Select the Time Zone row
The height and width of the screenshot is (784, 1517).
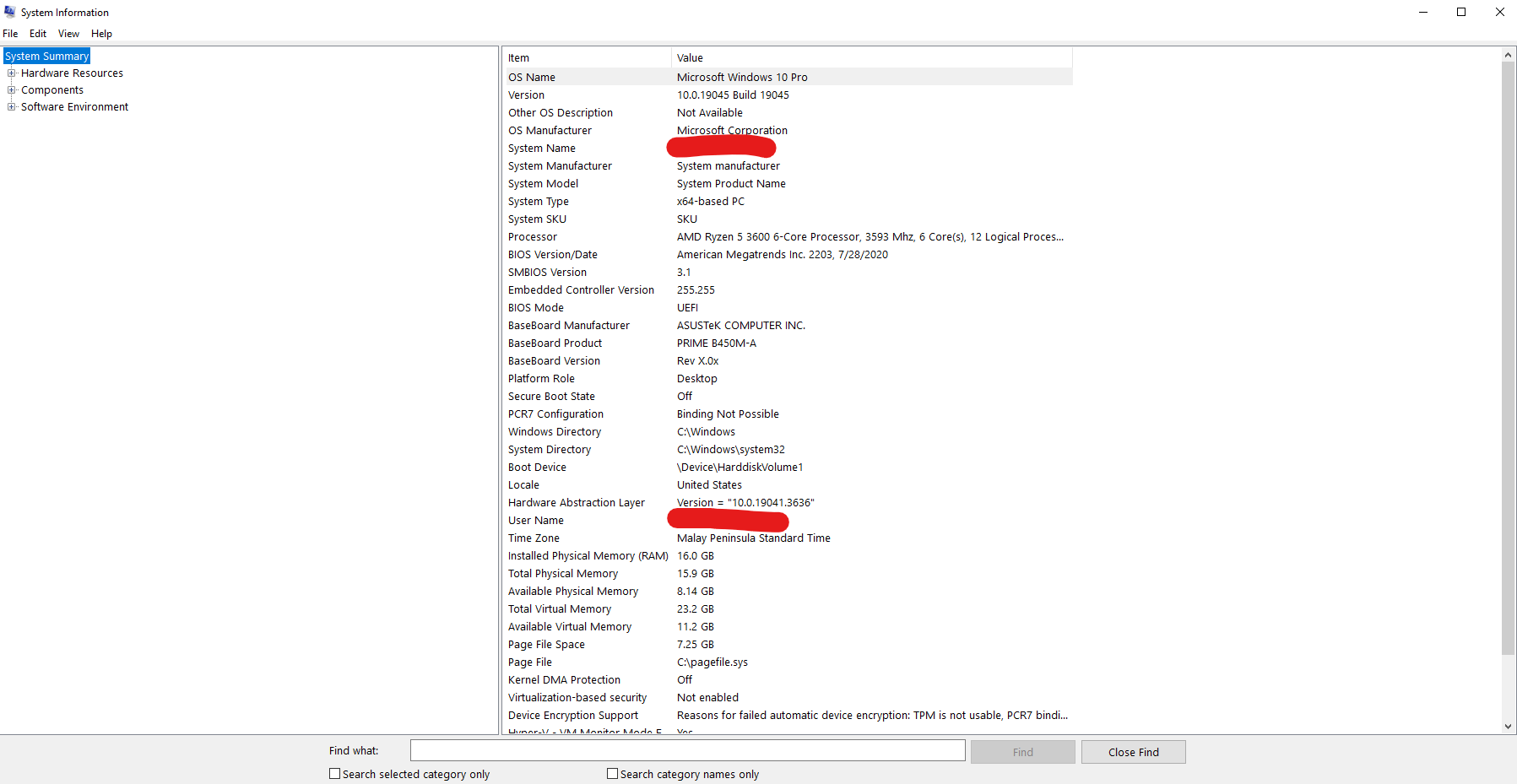788,538
